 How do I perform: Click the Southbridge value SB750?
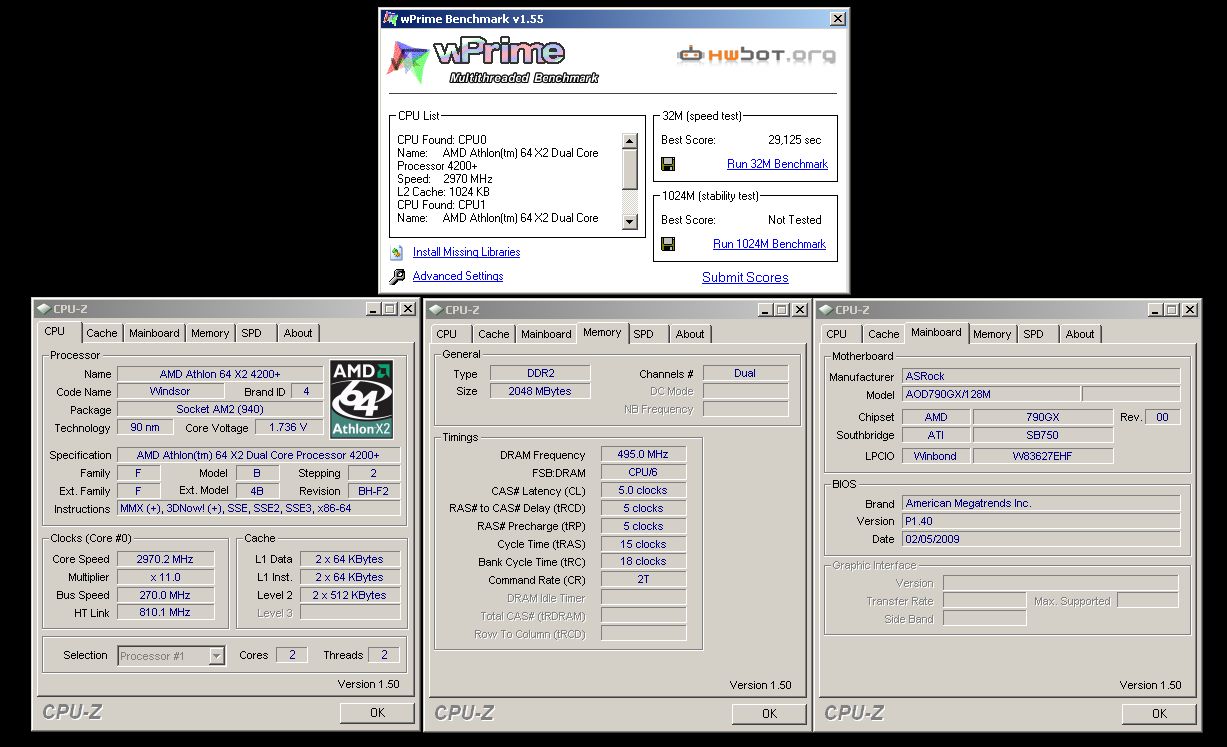point(1042,435)
